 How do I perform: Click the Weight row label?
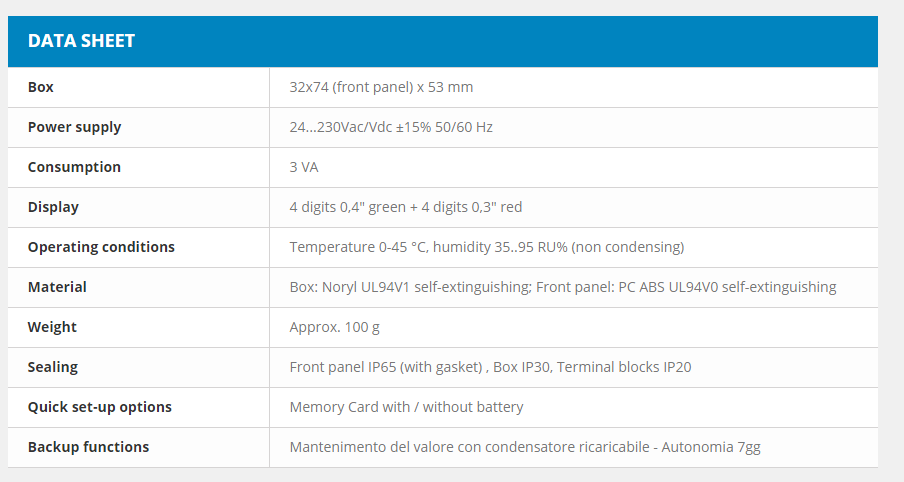[x=52, y=327]
